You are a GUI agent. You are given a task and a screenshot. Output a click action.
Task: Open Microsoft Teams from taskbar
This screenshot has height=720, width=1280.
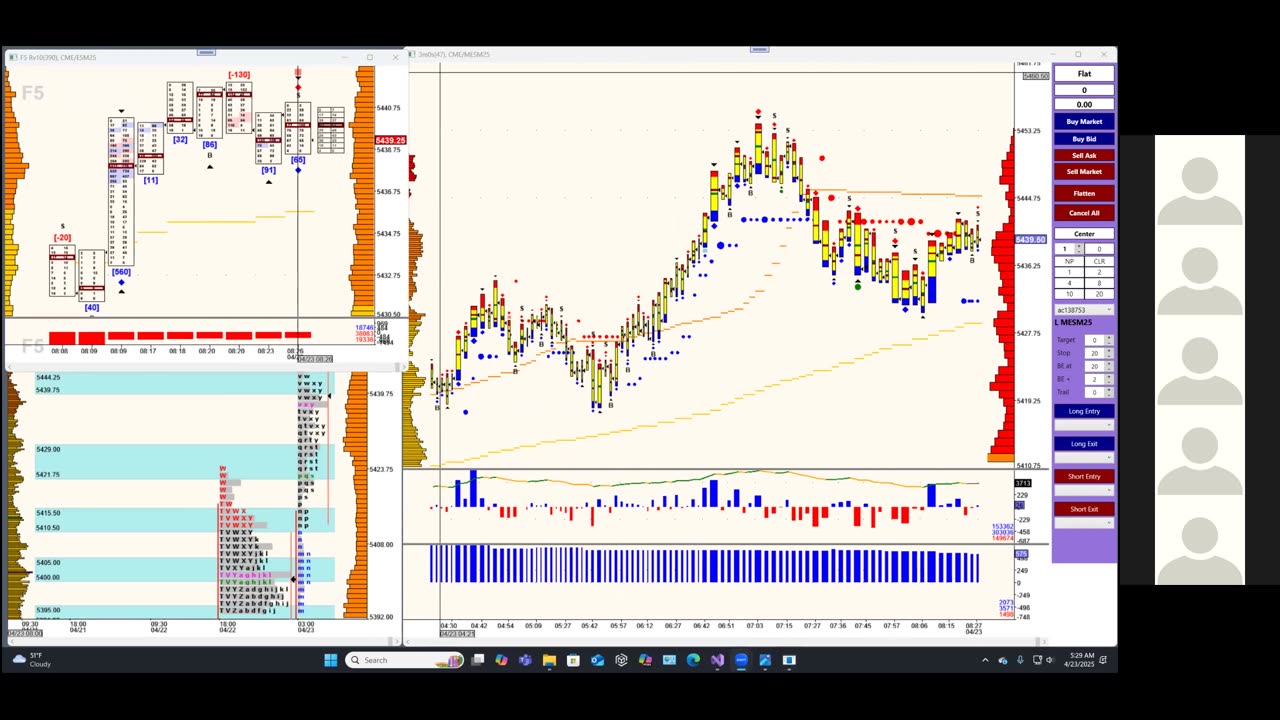525,660
